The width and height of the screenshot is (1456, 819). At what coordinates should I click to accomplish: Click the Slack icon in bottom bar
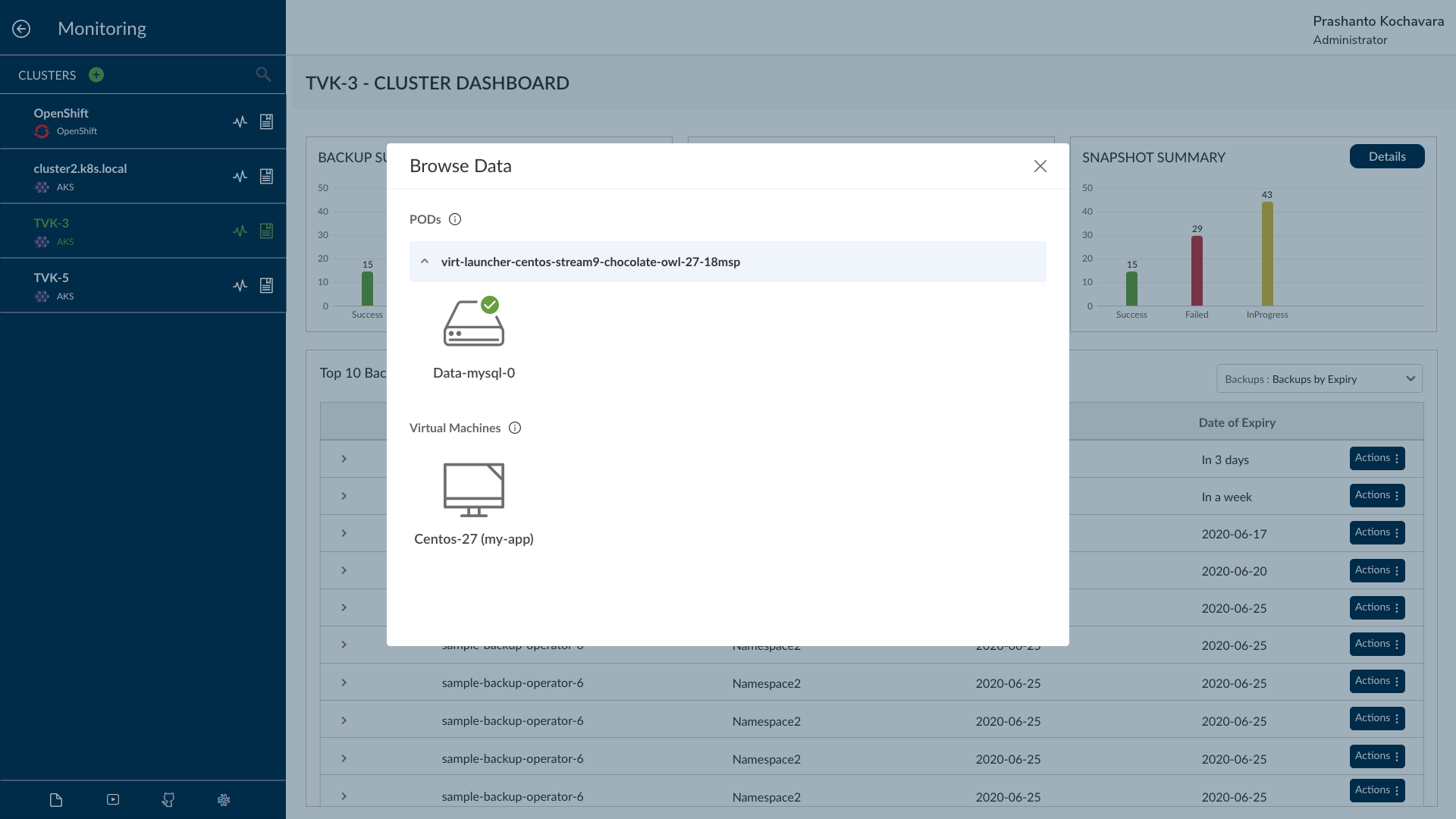(224, 800)
